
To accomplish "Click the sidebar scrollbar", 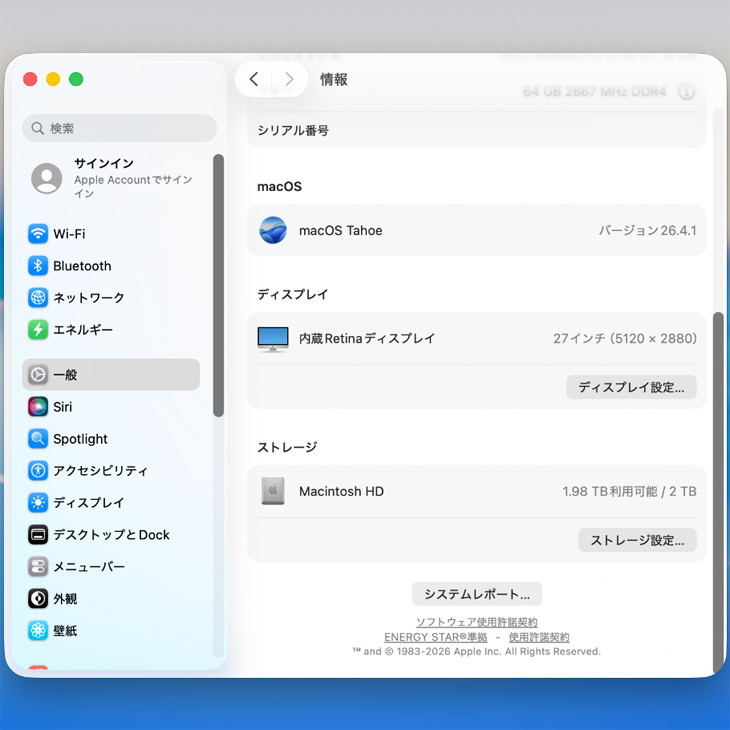I will coord(218,285).
